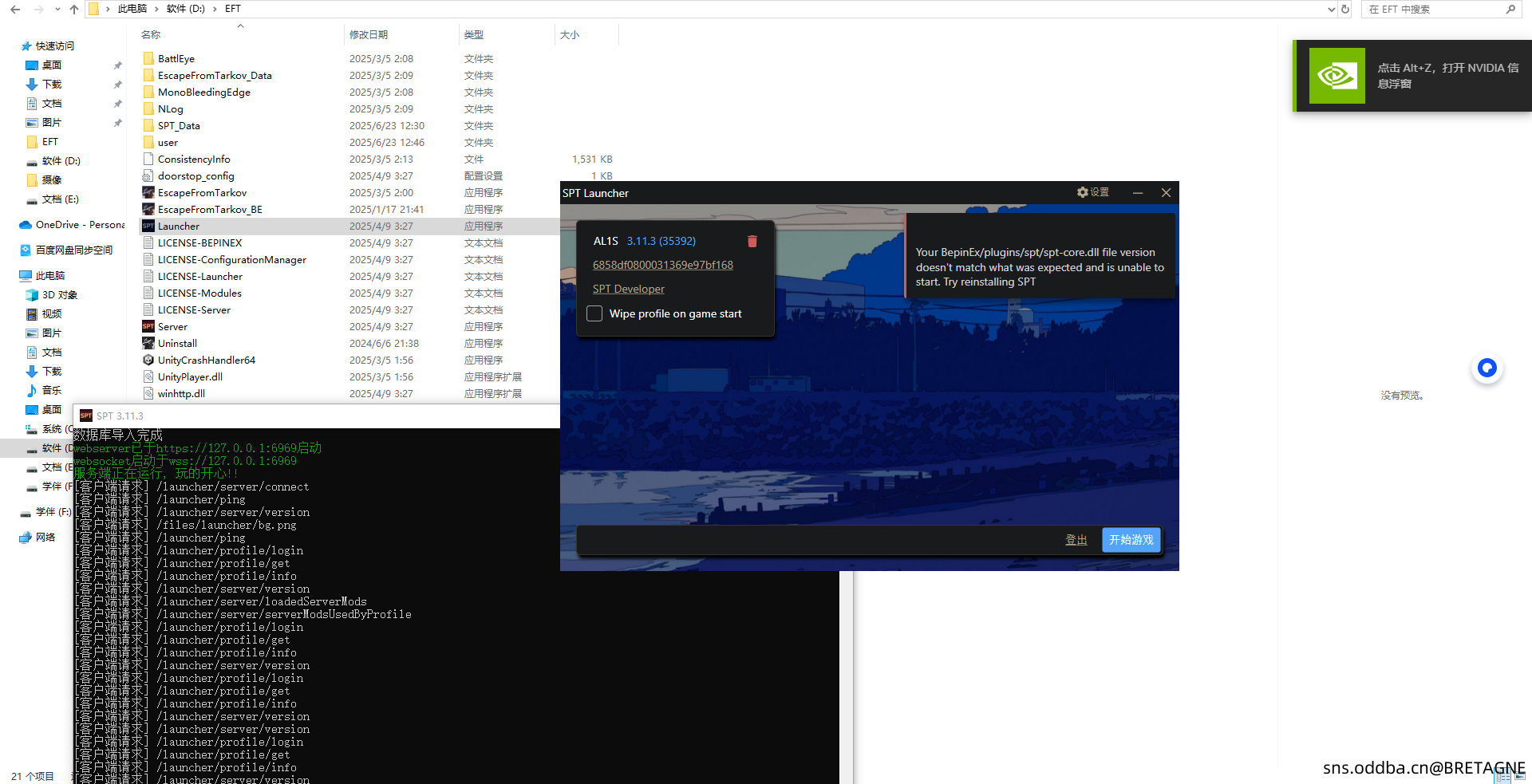Sort files by 名称 column
The width and height of the screenshot is (1532, 784).
(x=151, y=34)
